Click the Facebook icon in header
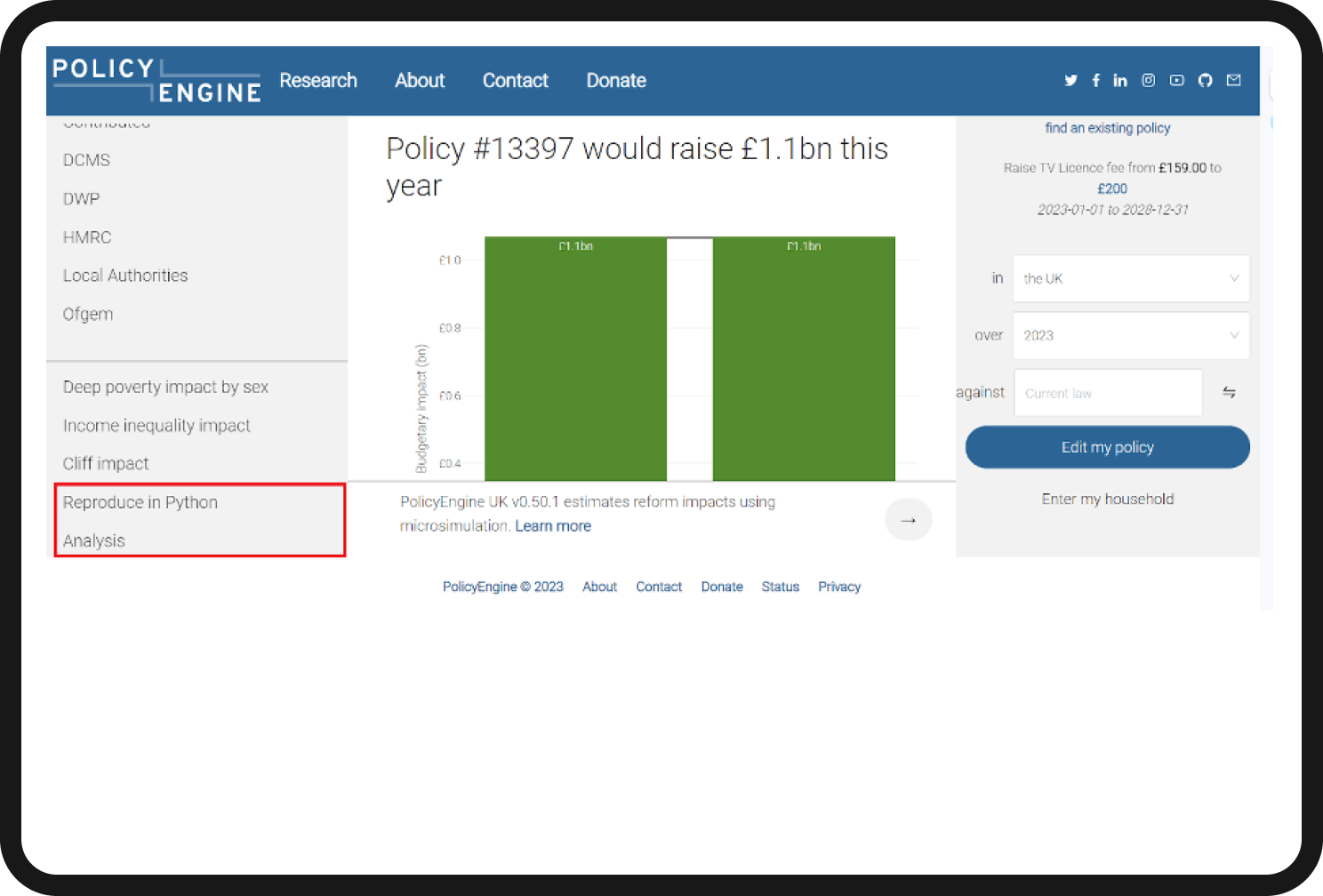The image size is (1323, 896). click(1095, 80)
